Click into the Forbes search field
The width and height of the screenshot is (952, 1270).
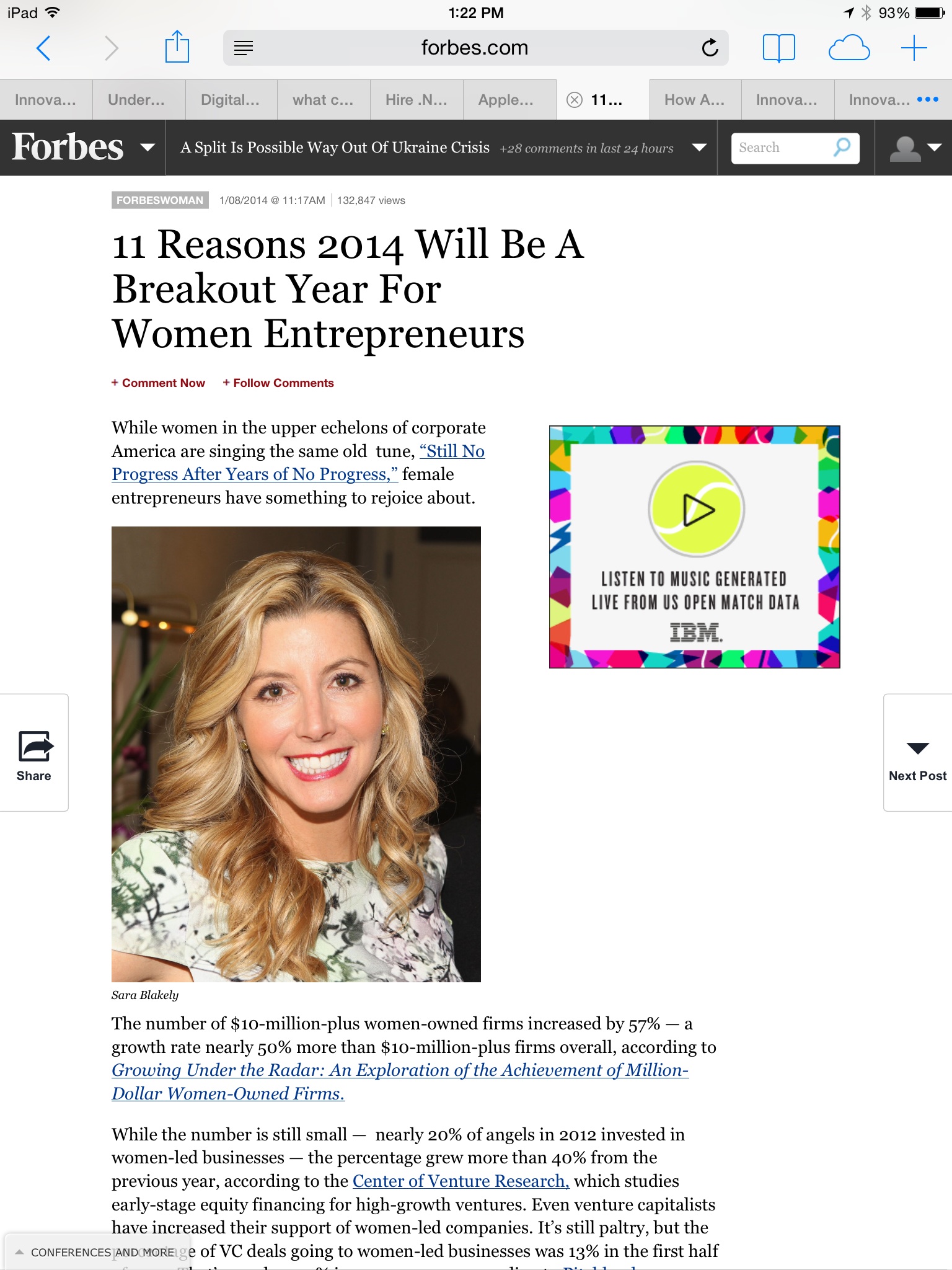point(782,148)
